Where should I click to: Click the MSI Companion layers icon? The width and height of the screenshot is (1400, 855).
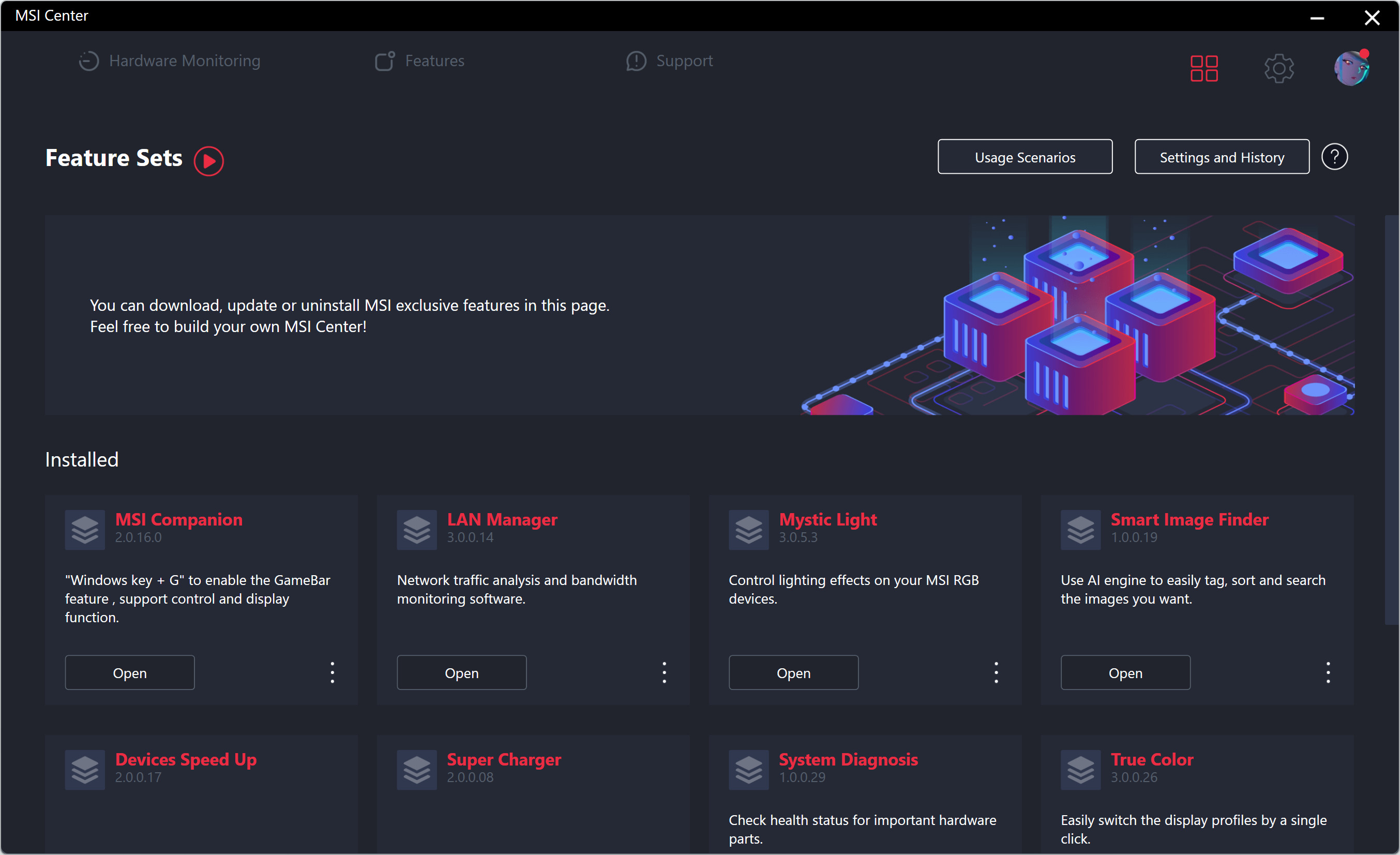(85, 530)
